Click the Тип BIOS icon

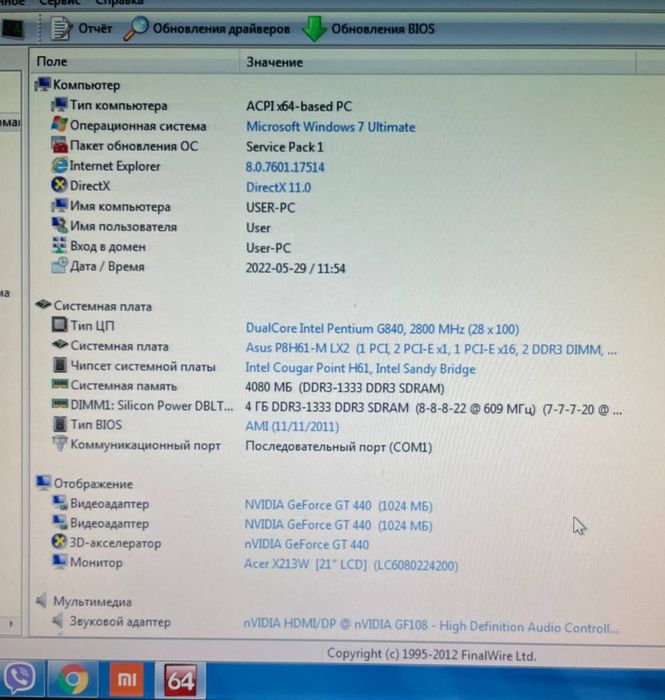tap(60, 424)
